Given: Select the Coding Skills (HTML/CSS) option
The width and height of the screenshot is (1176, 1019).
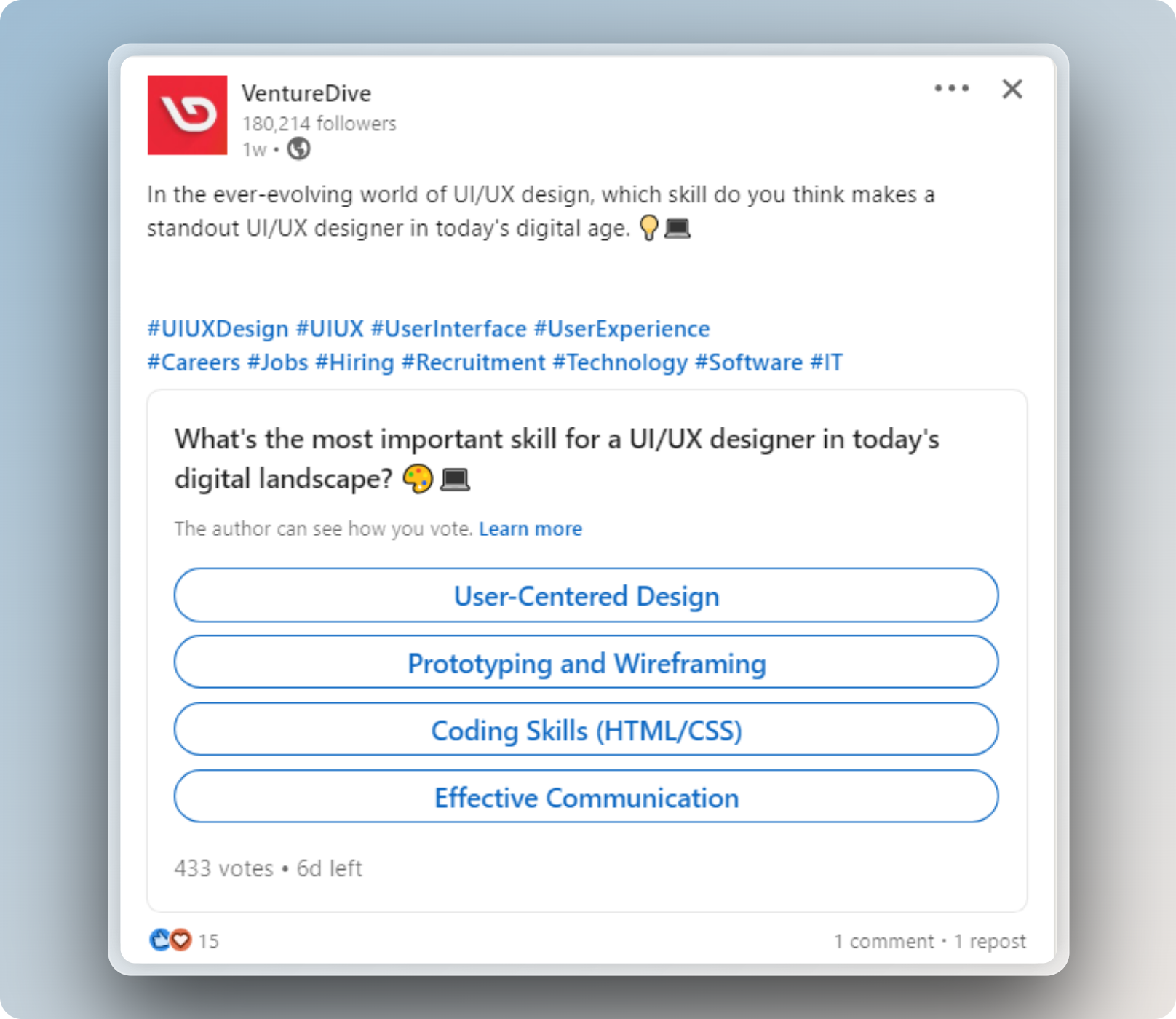Looking at the screenshot, I should point(586,729).
